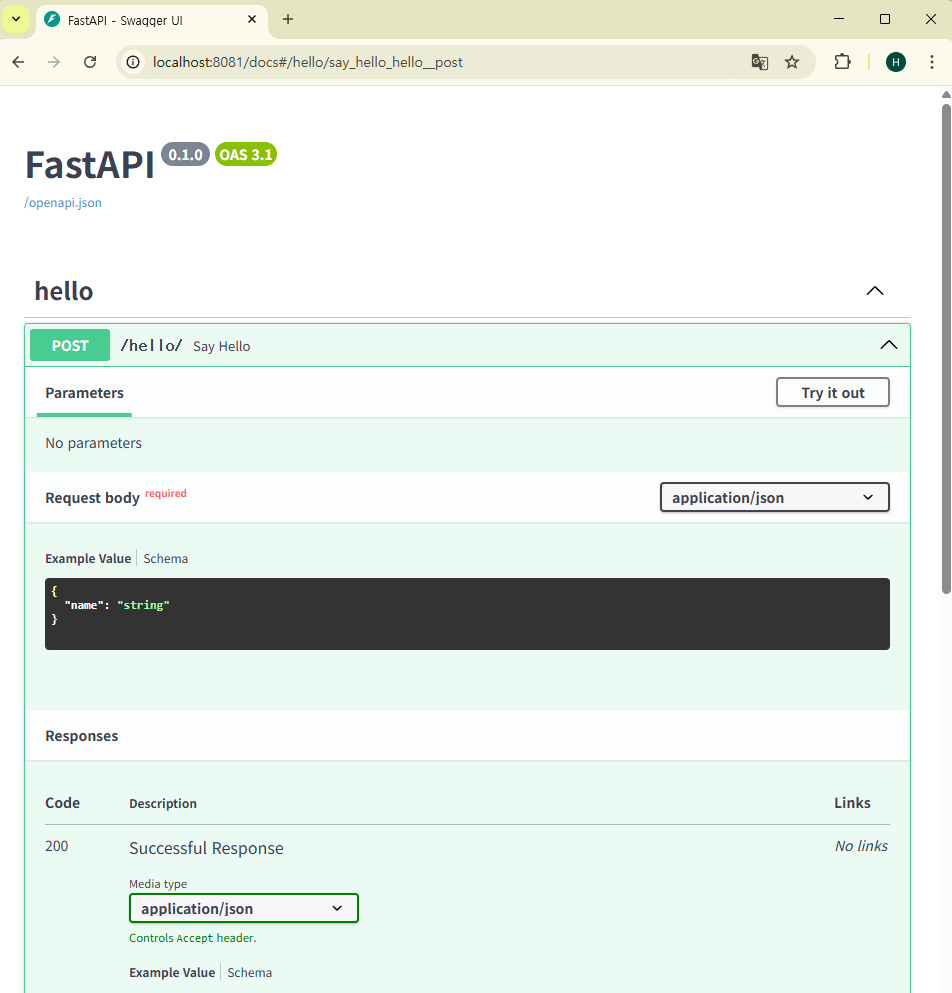Bookmark this page with the star icon
The height and width of the screenshot is (993, 952).
pos(792,62)
